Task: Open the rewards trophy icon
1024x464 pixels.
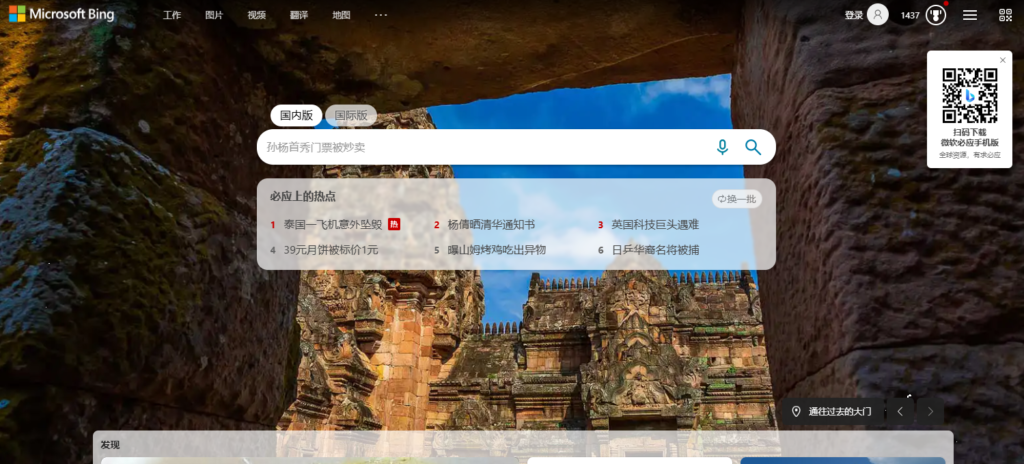Action: [x=936, y=15]
